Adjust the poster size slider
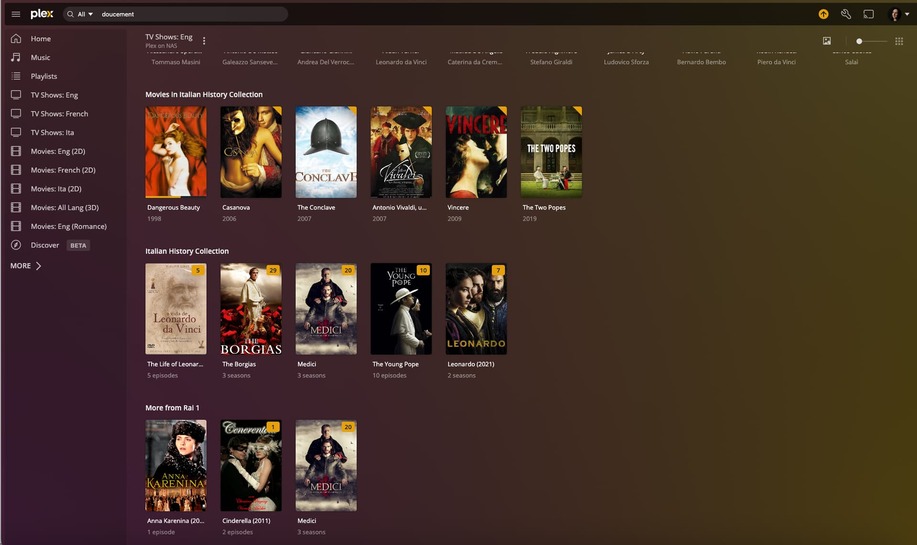The height and width of the screenshot is (545, 917). (871, 41)
